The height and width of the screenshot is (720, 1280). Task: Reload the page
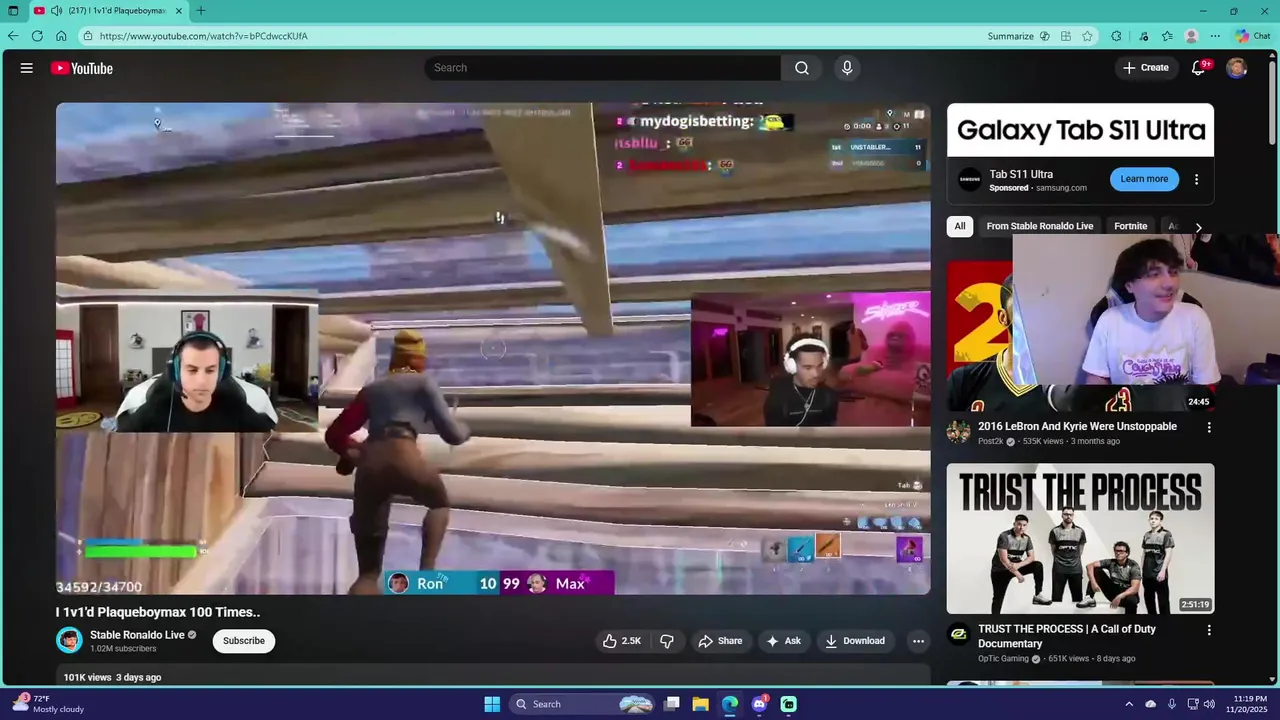(x=37, y=36)
